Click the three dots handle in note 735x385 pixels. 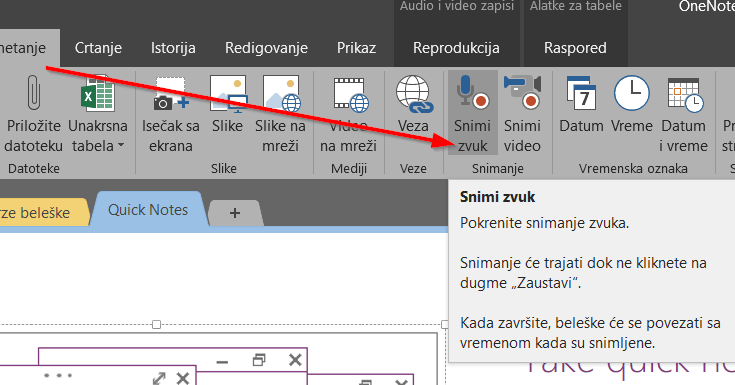pyautogui.click(x=58, y=375)
